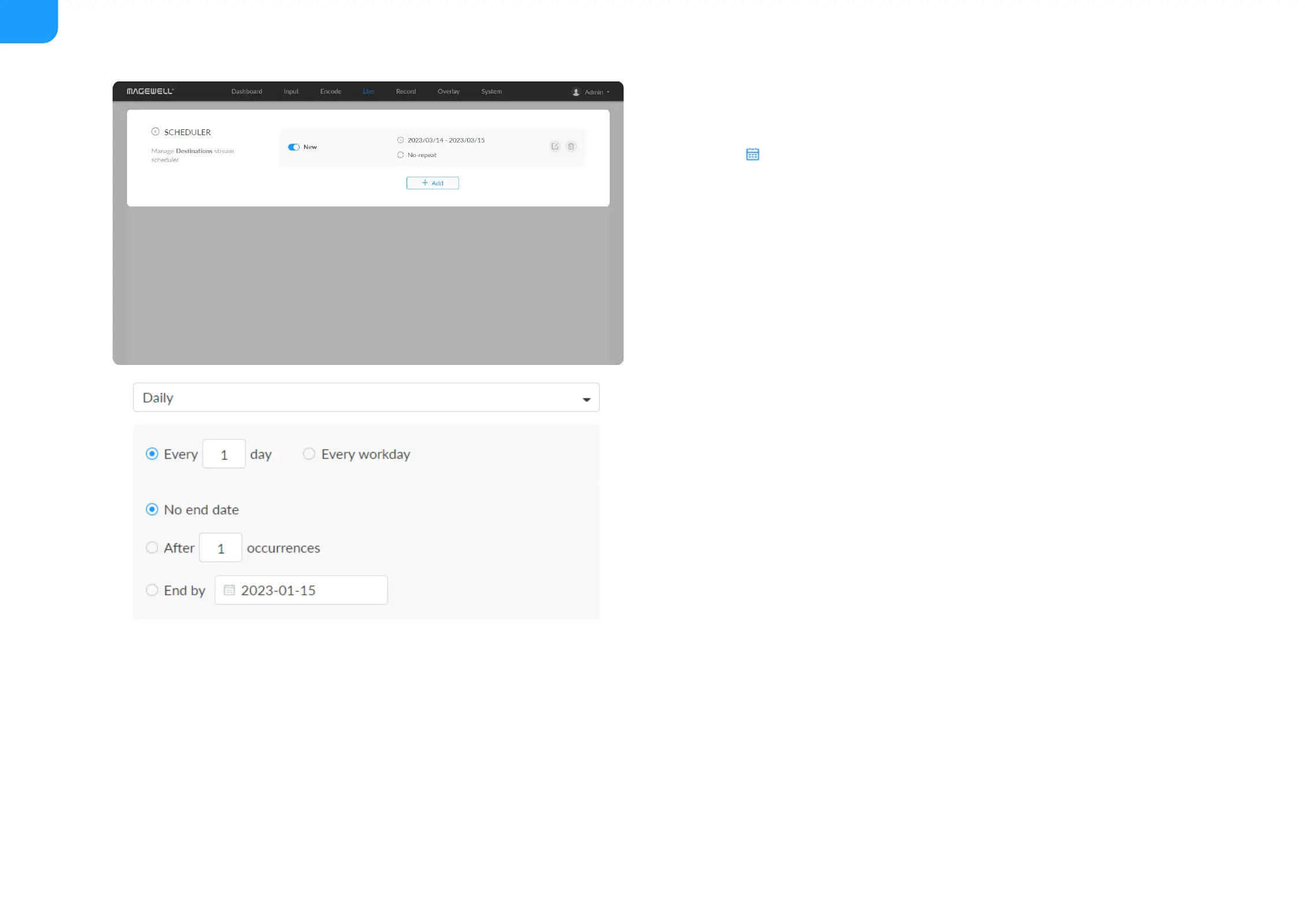The height and width of the screenshot is (924, 1305).
Task: Click the No-repeat cycle icon
Action: pyautogui.click(x=400, y=155)
